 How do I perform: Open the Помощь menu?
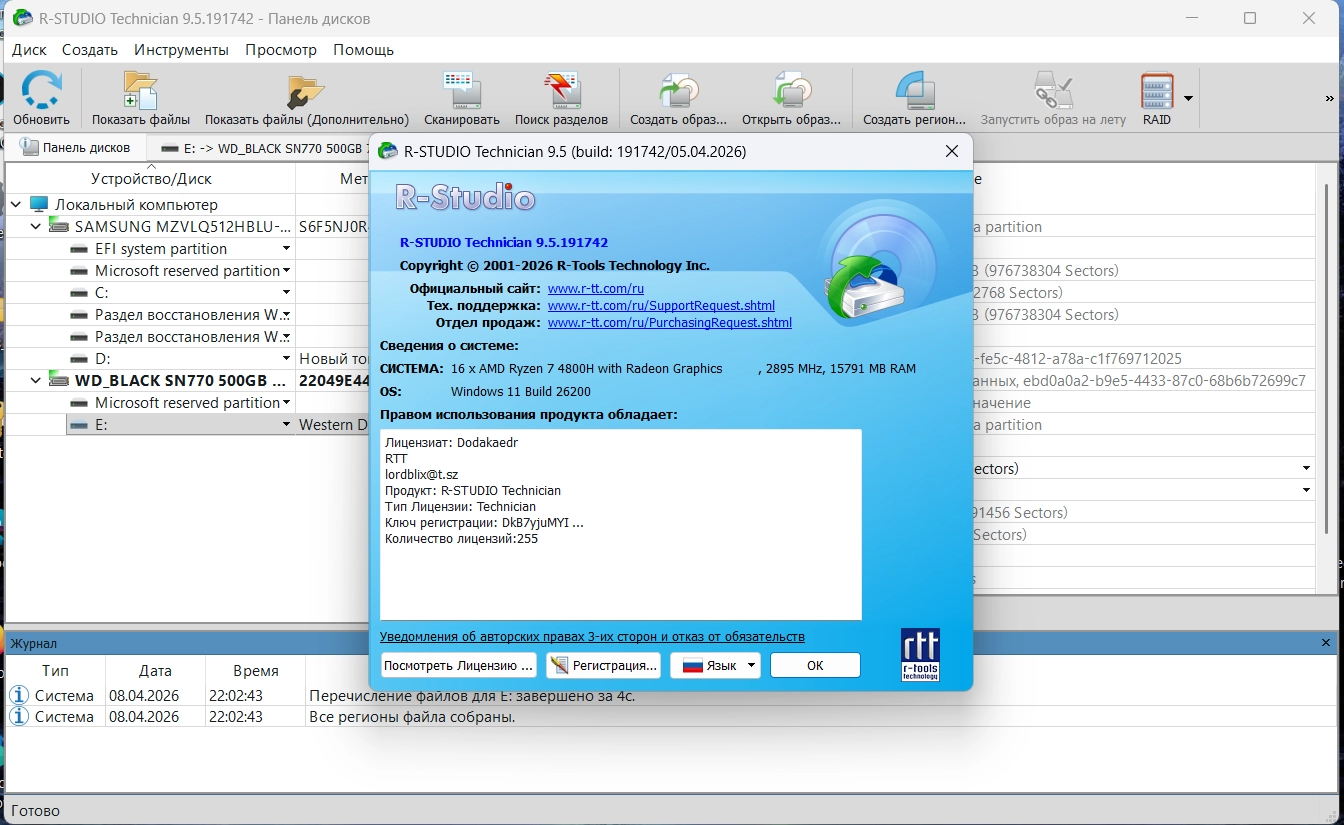point(364,49)
